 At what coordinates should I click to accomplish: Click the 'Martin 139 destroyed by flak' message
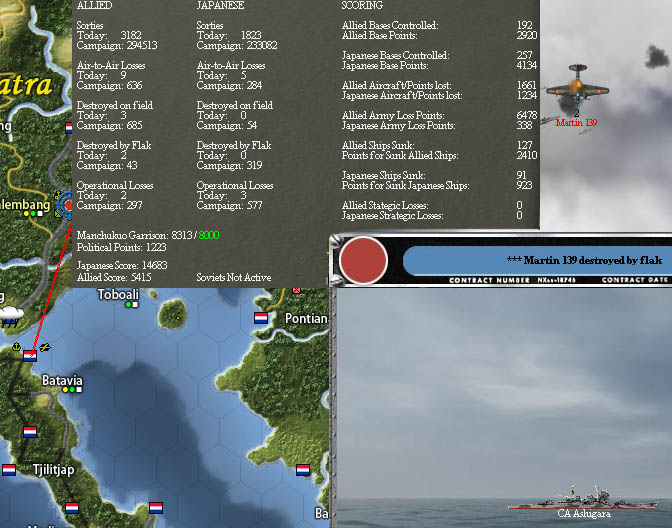[584, 260]
